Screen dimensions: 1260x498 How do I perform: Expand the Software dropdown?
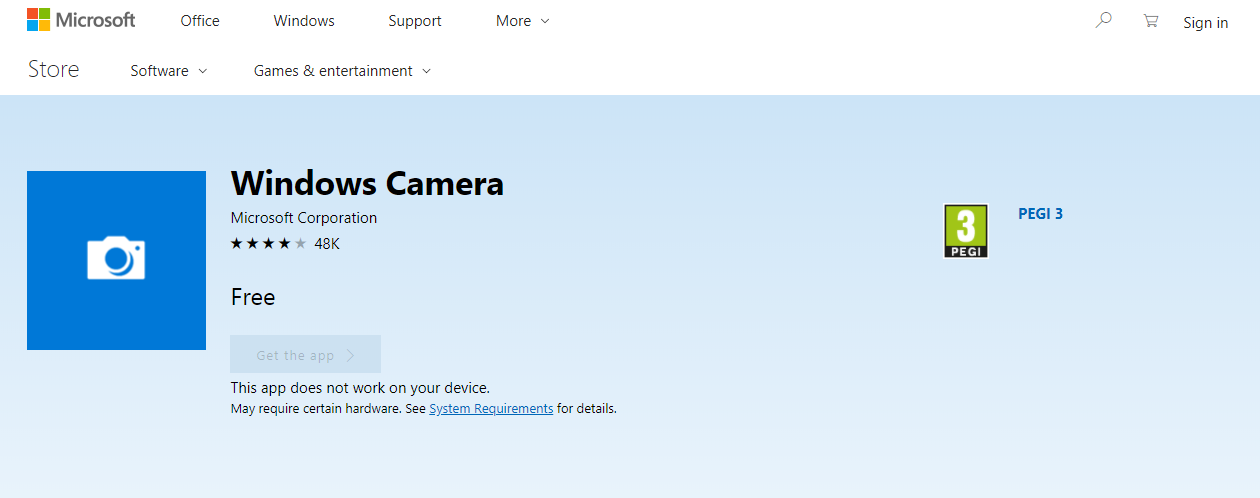(x=169, y=71)
